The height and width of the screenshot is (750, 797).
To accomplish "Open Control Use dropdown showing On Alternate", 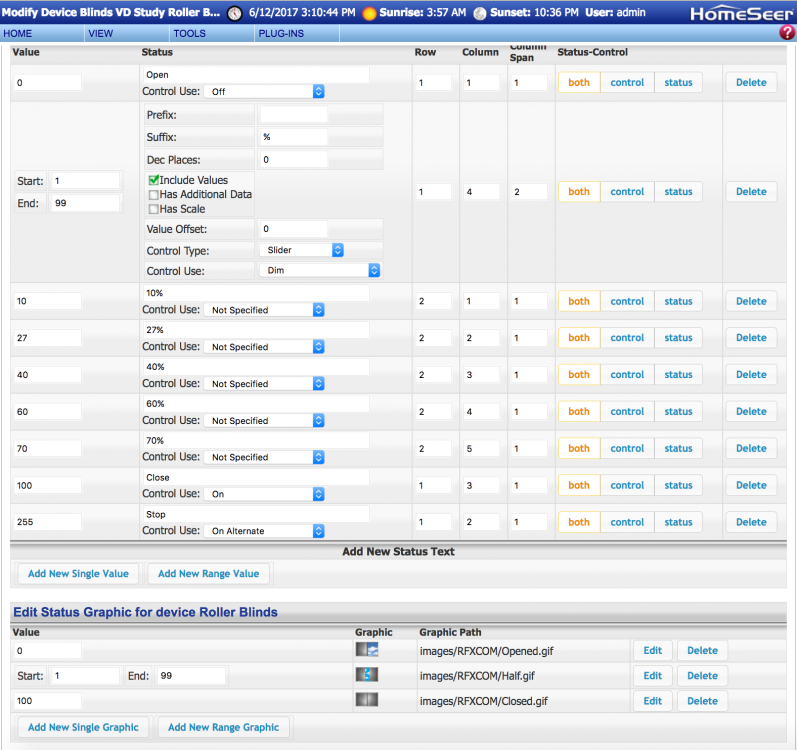I will pyautogui.click(x=265, y=531).
